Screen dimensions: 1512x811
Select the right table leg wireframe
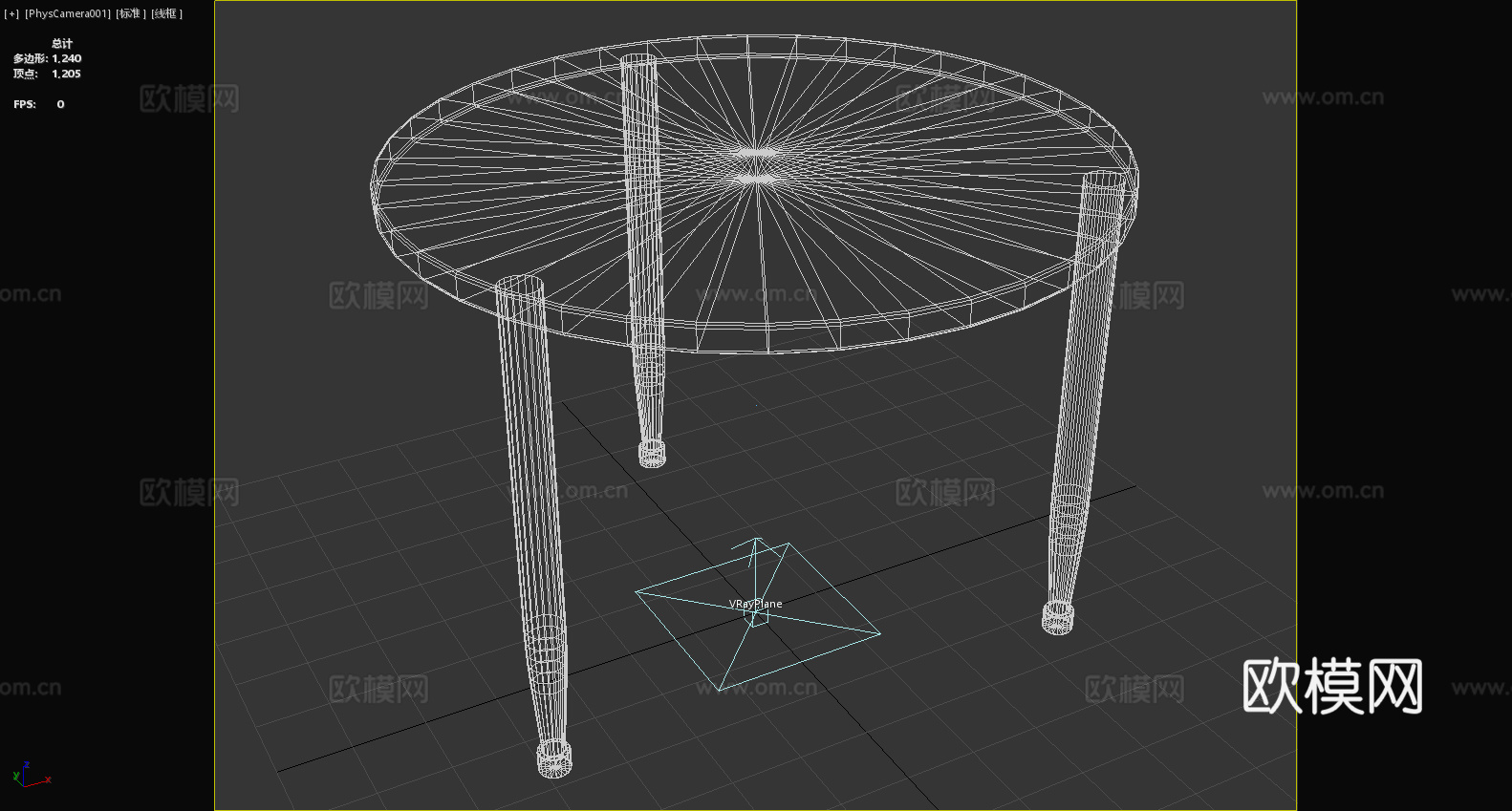[1083, 401]
